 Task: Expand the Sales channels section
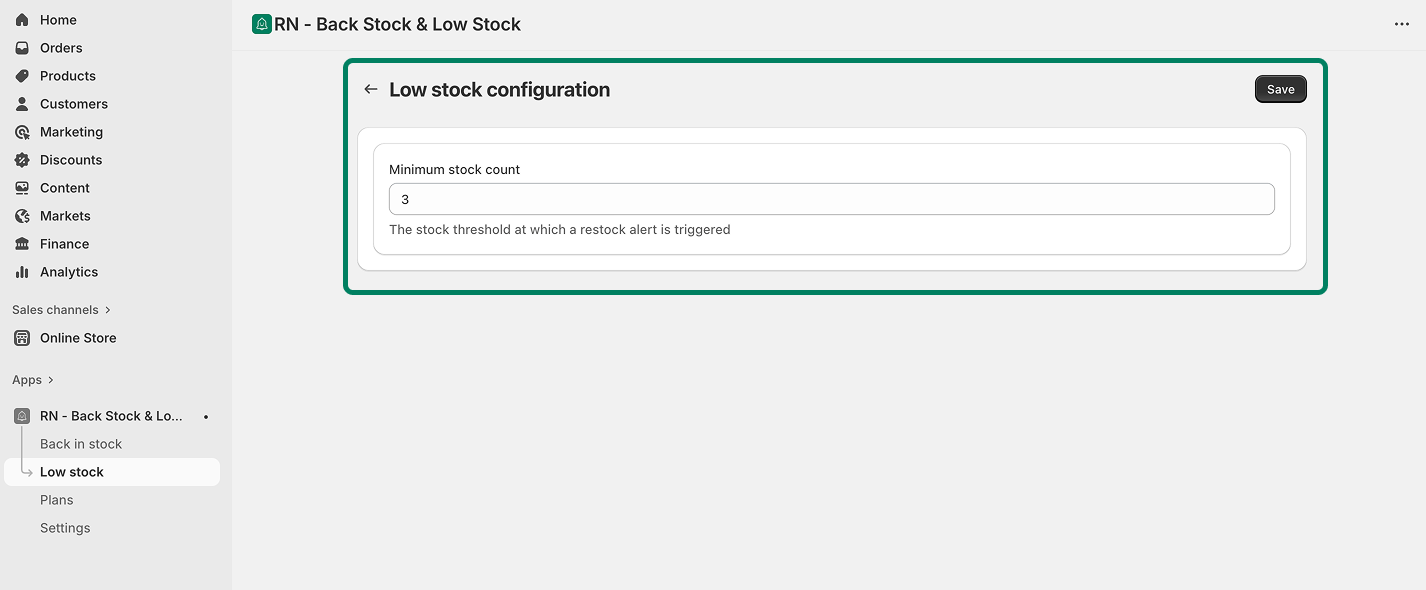pyautogui.click(x=108, y=310)
